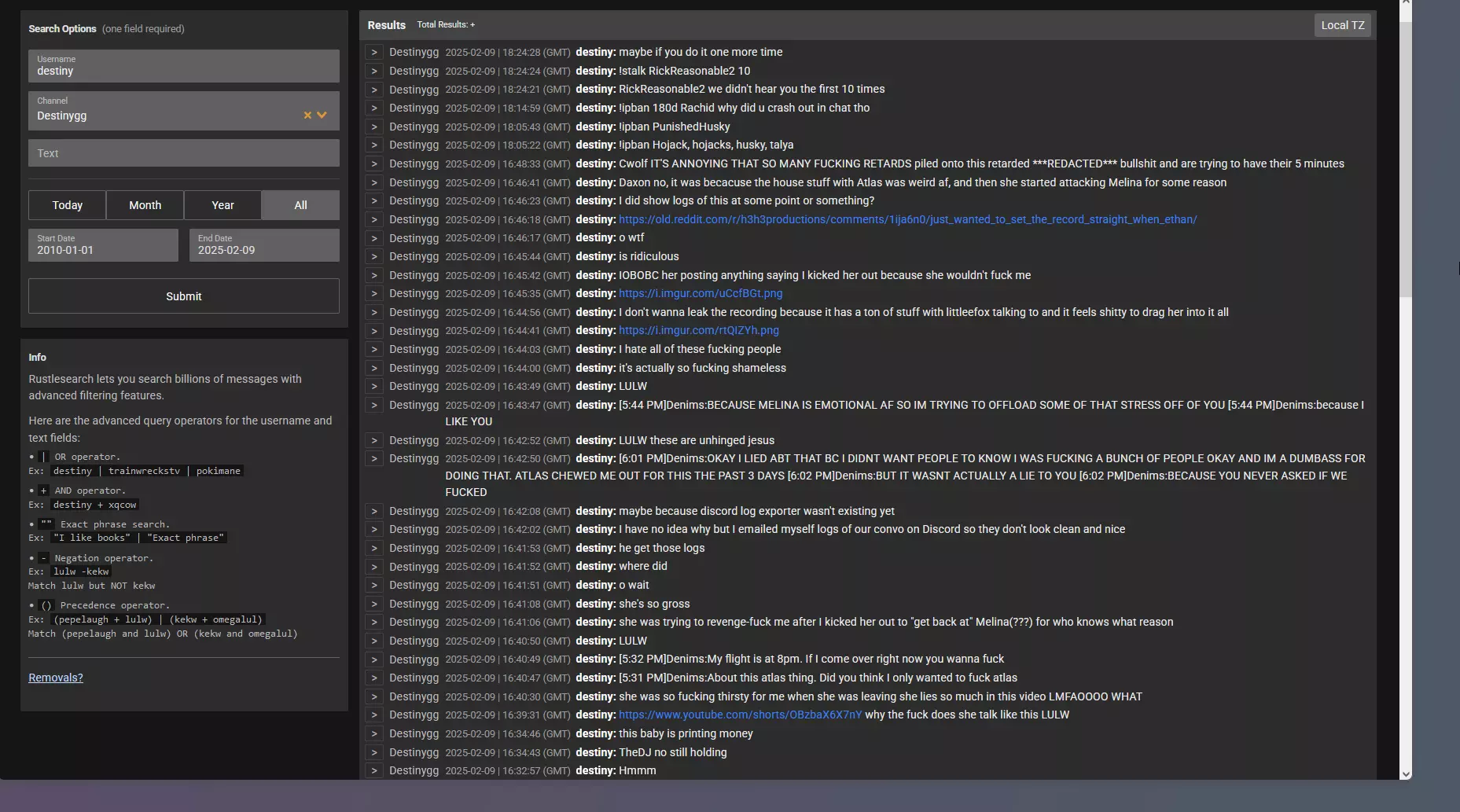Image resolution: width=1460 pixels, height=812 pixels.
Task: Click the scrollbar up arrow
Action: coord(1406,4)
